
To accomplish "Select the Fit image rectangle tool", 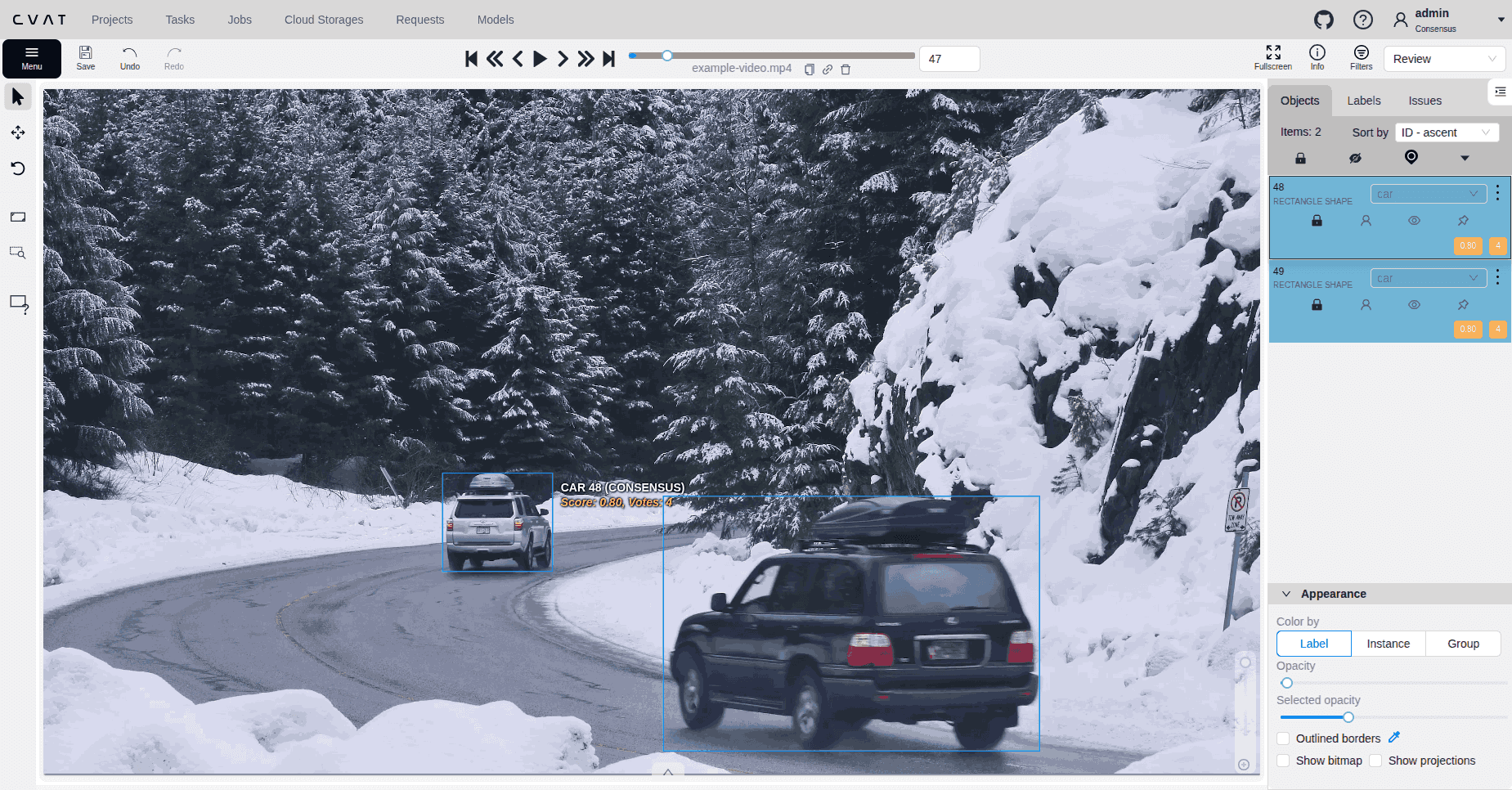I will coord(18,217).
